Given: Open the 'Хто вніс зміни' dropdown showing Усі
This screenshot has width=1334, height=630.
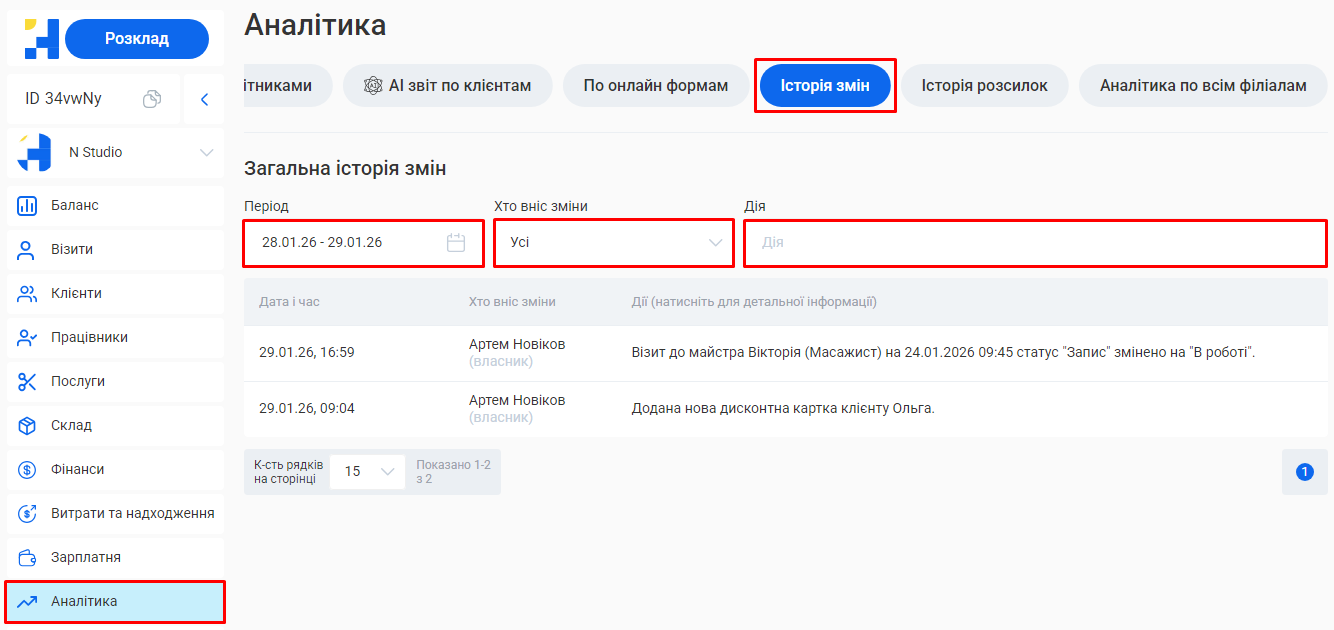Looking at the screenshot, I should click(x=613, y=243).
